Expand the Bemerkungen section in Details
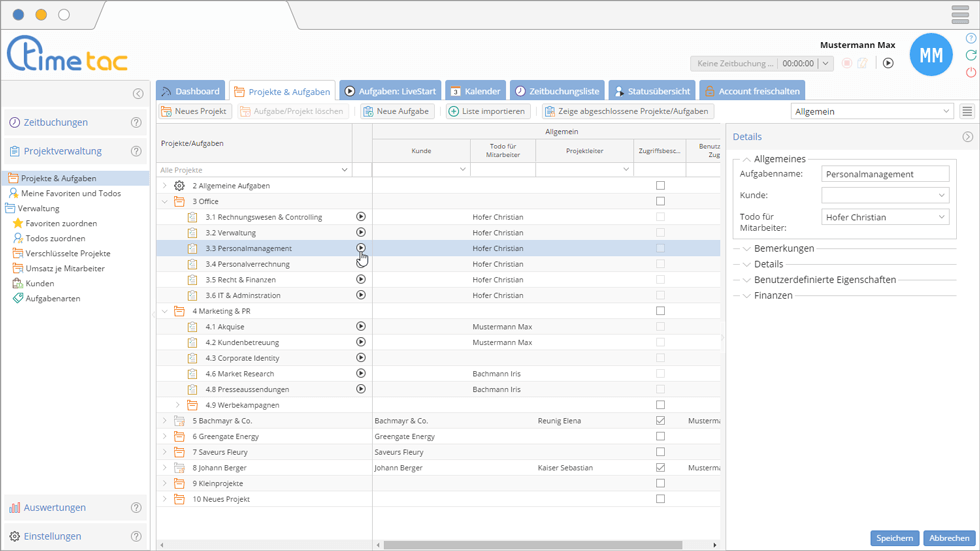Screen dimensions: 980x551 pos(783,248)
